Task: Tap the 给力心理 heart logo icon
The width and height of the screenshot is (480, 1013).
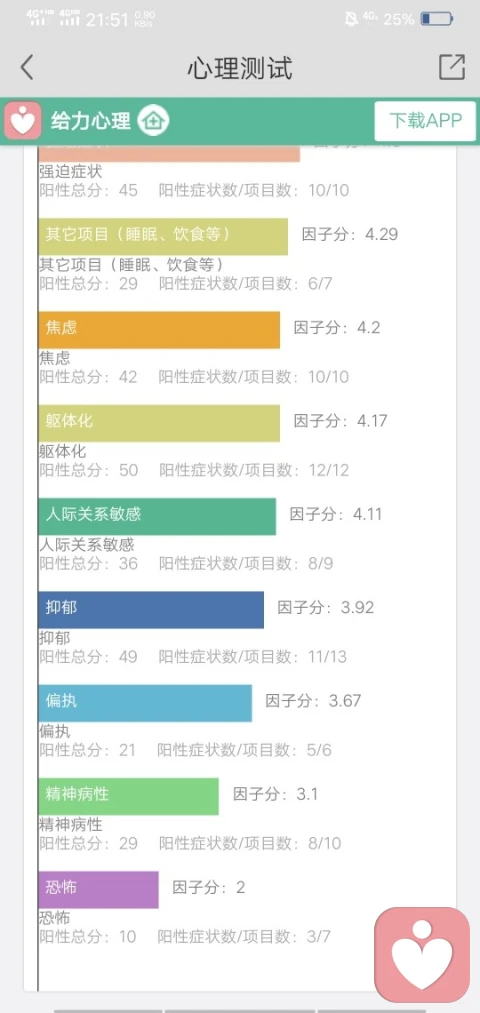Action: pyautogui.click(x=23, y=121)
